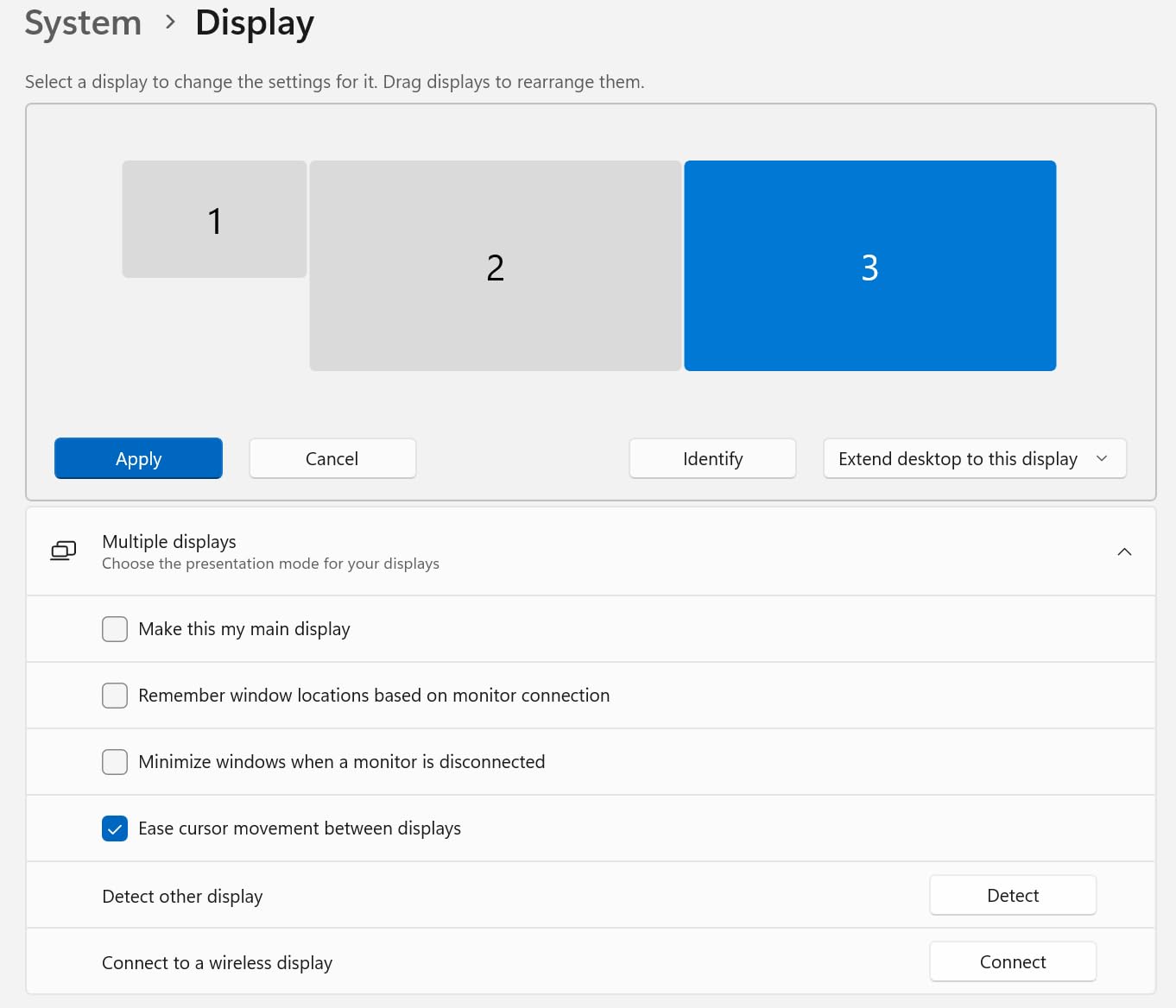Collapse the Multiple displays section chevron
Image resolution: width=1176 pixels, height=1008 pixels.
(1124, 551)
